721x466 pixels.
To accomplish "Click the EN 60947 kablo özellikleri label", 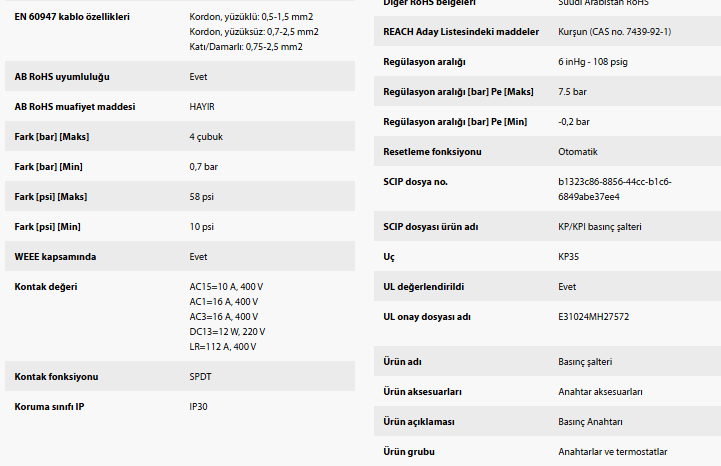I will (x=71, y=17).
